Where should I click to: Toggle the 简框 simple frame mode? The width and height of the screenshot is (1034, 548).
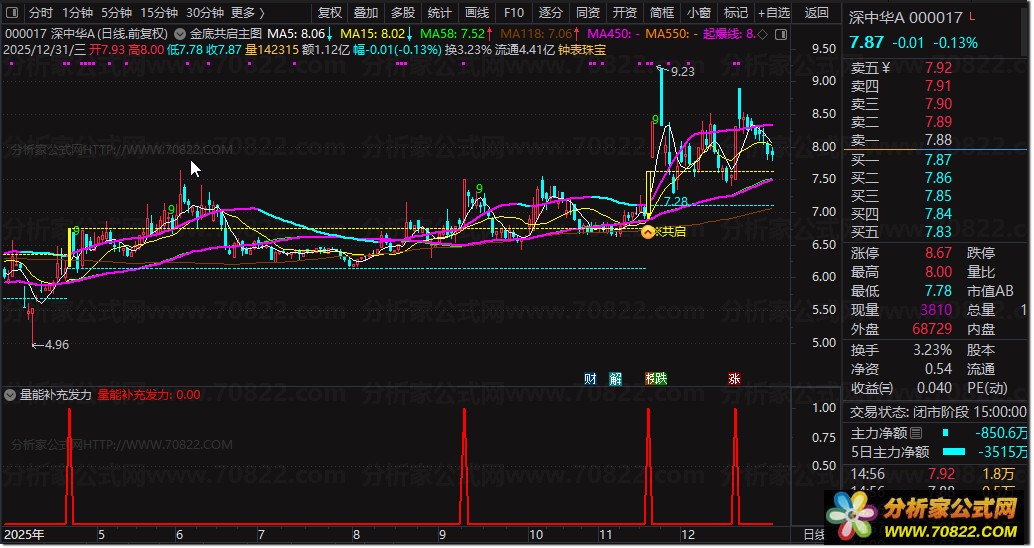pos(661,13)
